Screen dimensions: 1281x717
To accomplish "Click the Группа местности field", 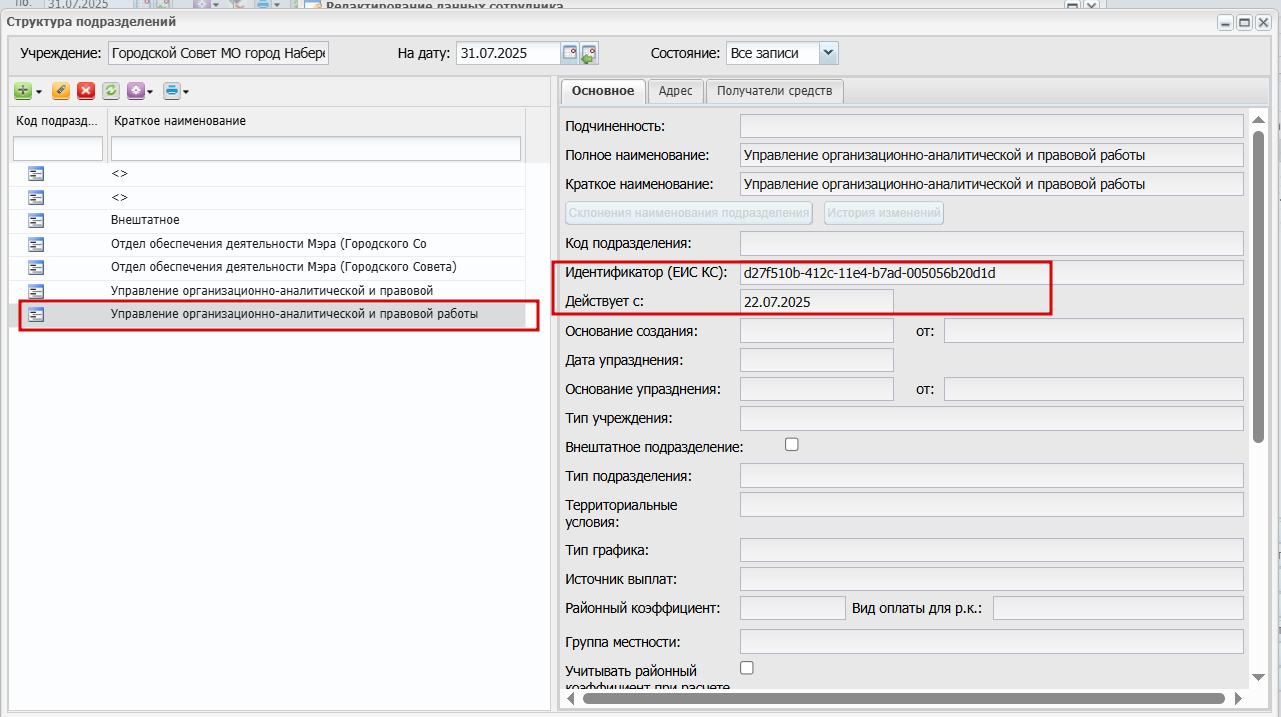I will (x=992, y=642).
